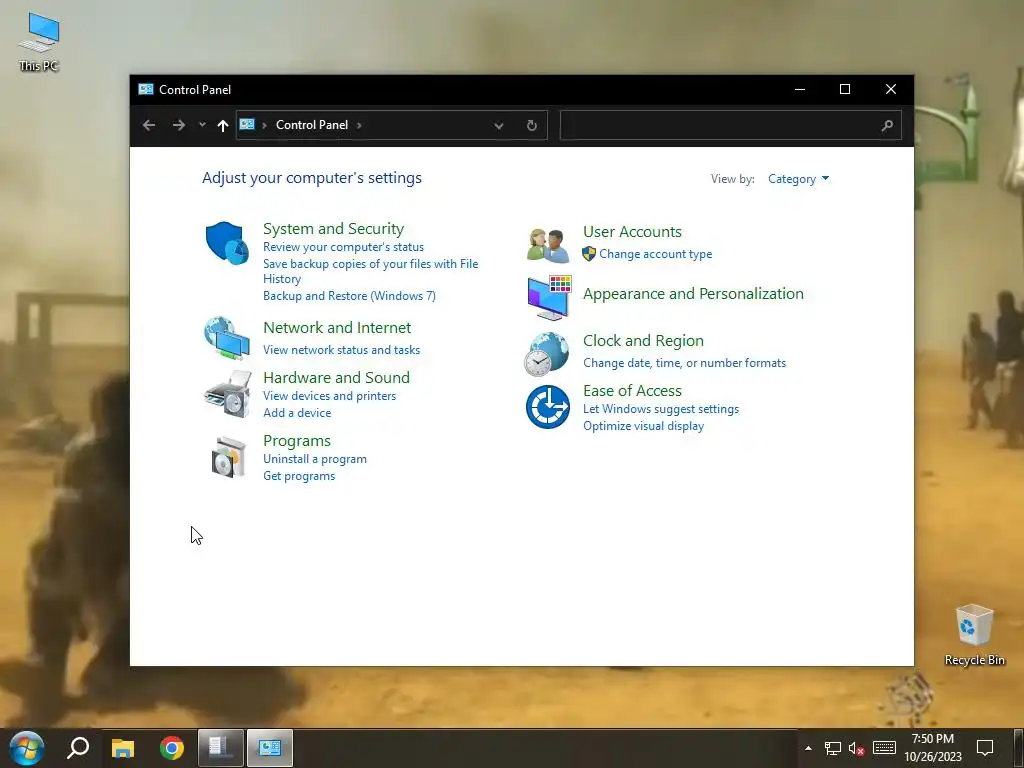Maximize the Control Panel window
Image resolution: width=1024 pixels, height=768 pixels.
(844, 89)
